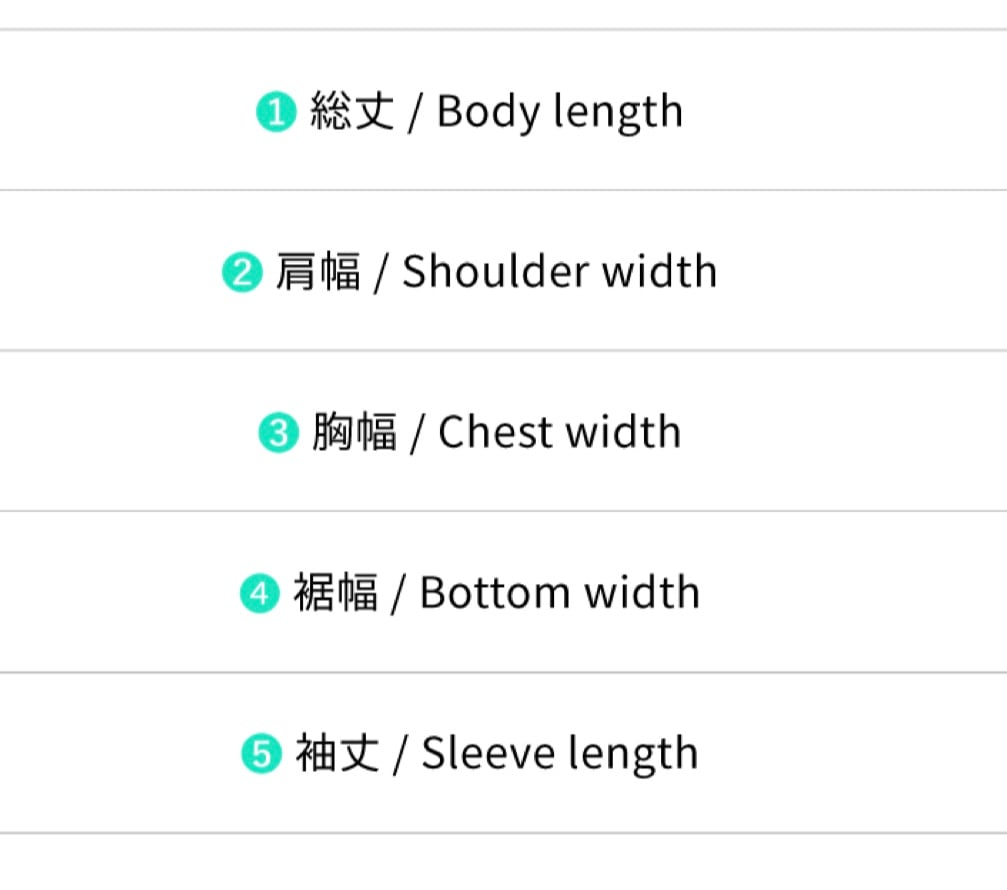Viewport: 1007px width, 890px height.
Task: Click "width" in the Bottom width row
Action: 643,594
